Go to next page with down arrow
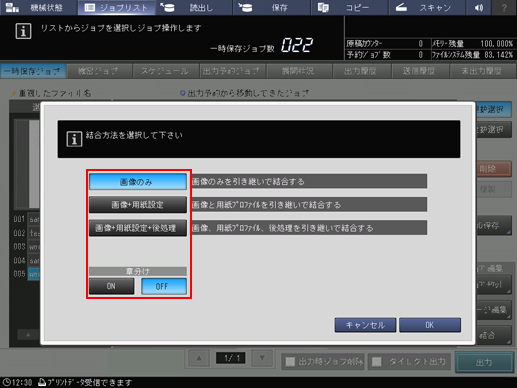The image size is (517, 388). 262,358
